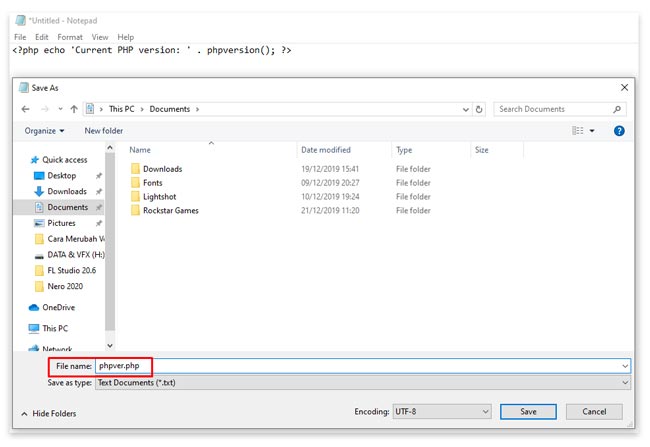Expand chevron after Documents breadcrumb

pos(197,109)
